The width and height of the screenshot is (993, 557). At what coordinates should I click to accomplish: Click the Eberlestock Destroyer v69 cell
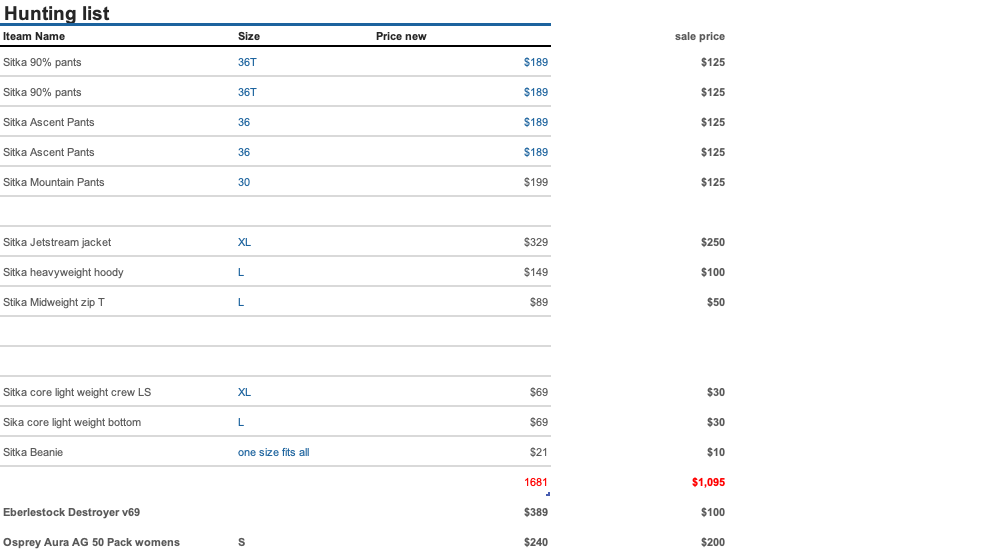pyautogui.click(x=71, y=512)
